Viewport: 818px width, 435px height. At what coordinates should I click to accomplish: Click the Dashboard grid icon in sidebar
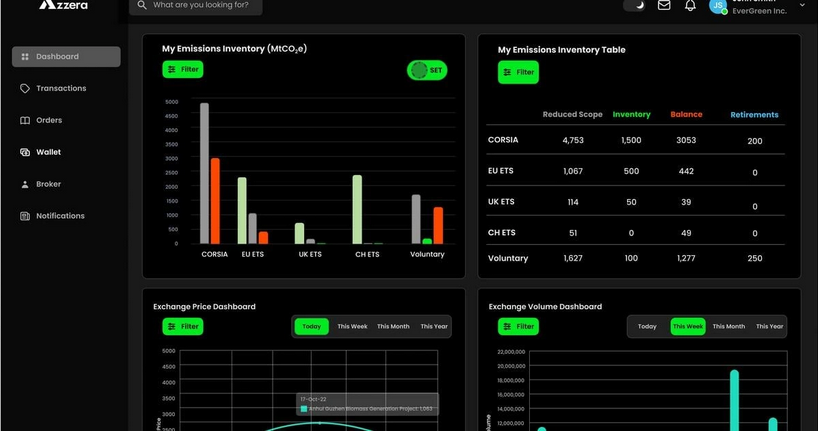tap(25, 57)
